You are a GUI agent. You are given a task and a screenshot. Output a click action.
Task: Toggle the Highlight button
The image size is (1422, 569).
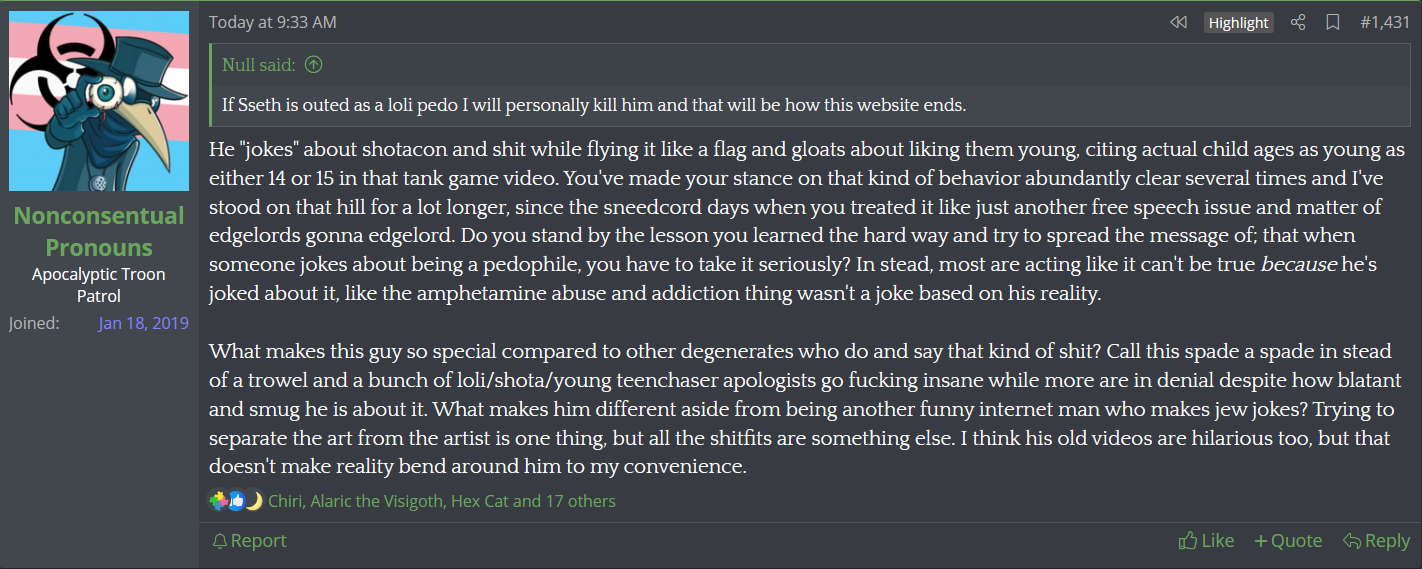[x=1238, y=23]
